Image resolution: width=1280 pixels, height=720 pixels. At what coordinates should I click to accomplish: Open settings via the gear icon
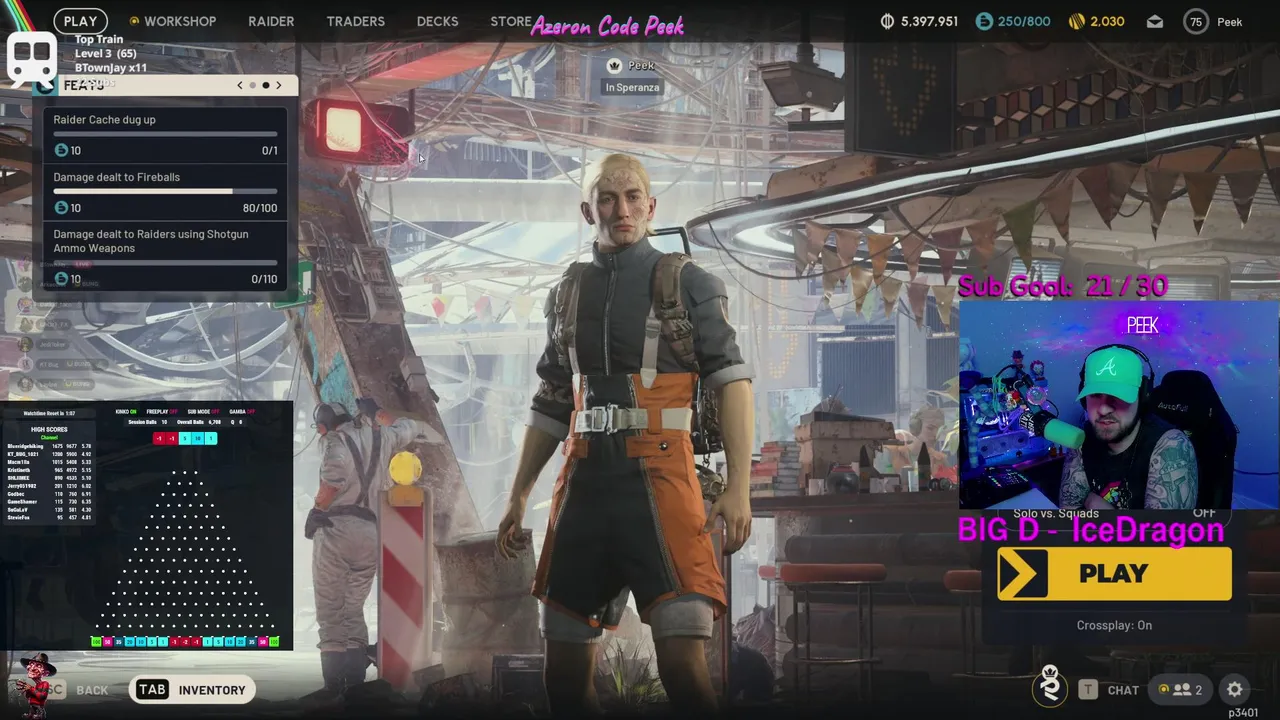tap(1235, 689)
